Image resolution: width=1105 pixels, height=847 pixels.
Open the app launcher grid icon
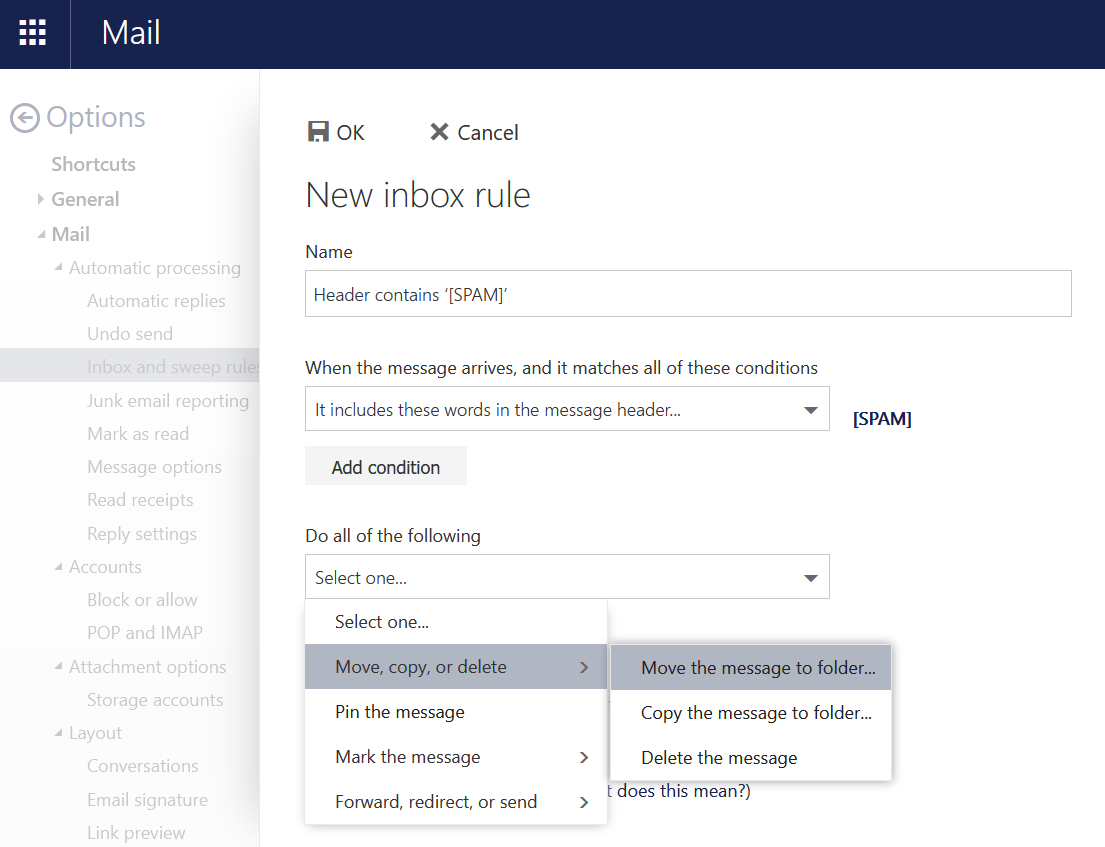click(x=33, y=33)
